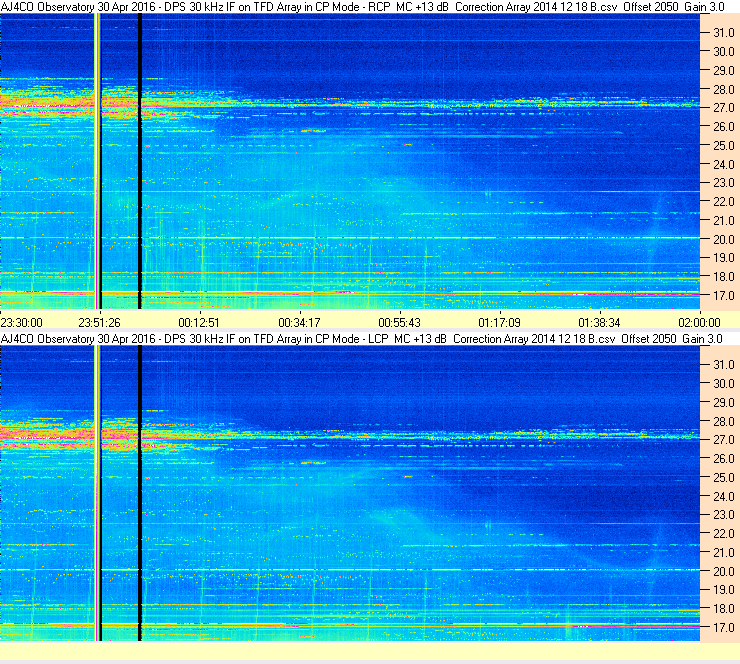This screenshot has height=664, width=740.
Task: Pick the 20.0 frequency label on LCP chart
Action: coord(724,571)
